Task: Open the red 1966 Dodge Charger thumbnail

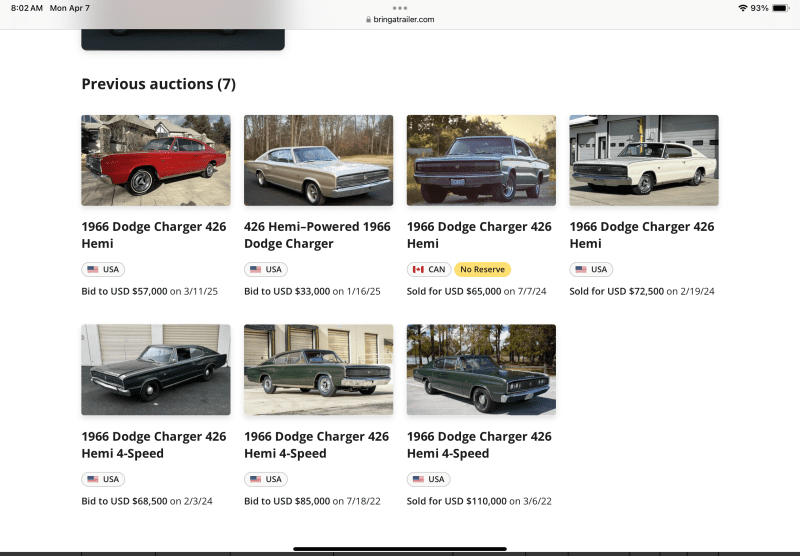Action: [x=156, y=160]
